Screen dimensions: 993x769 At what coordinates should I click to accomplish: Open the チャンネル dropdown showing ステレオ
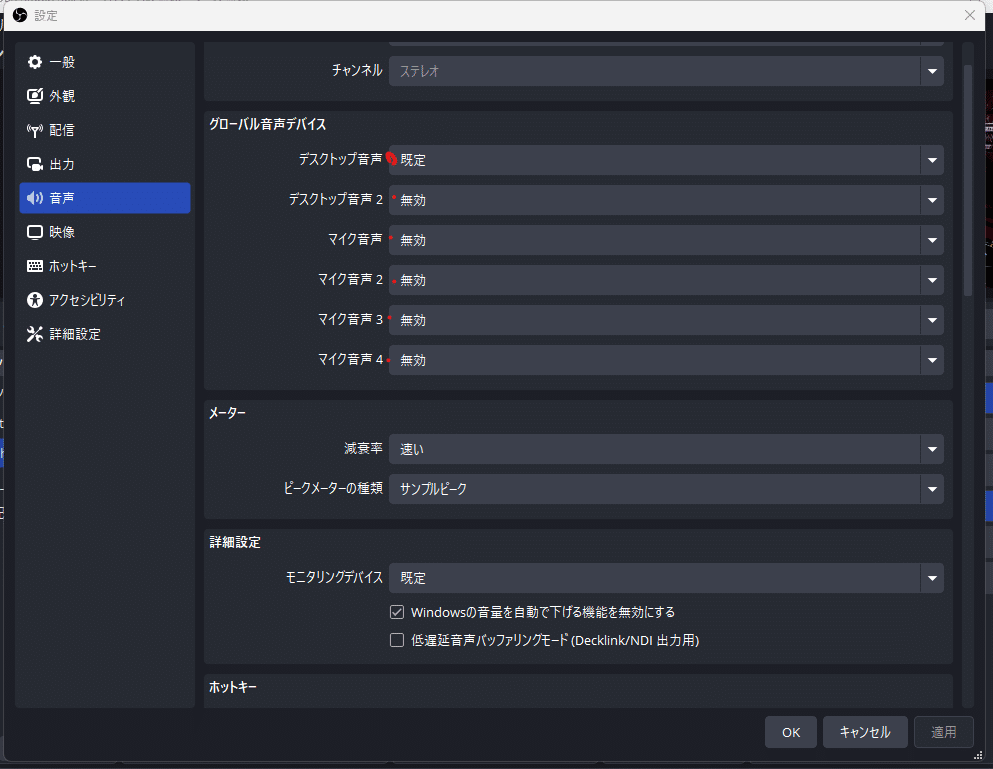[666, 71]
